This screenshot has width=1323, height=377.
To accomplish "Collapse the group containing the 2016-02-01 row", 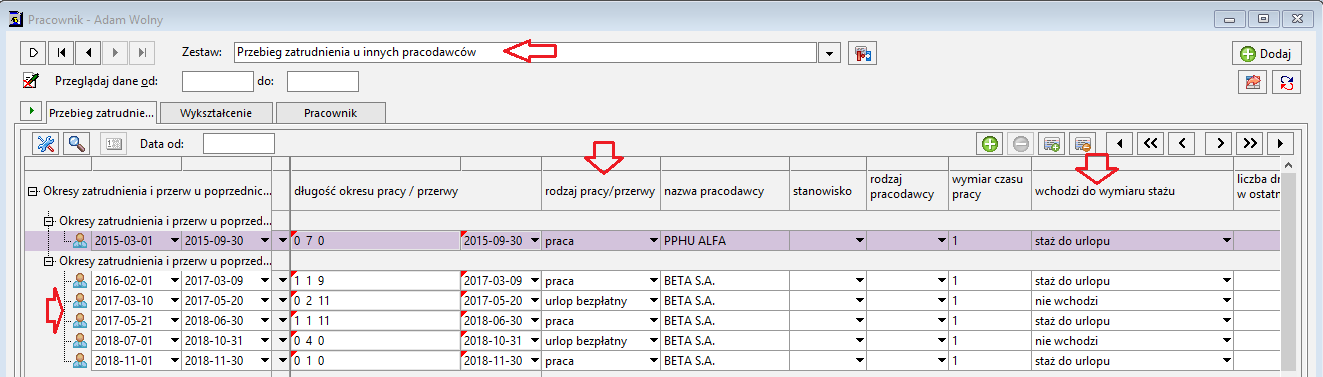I will click(x=48, y=260).
